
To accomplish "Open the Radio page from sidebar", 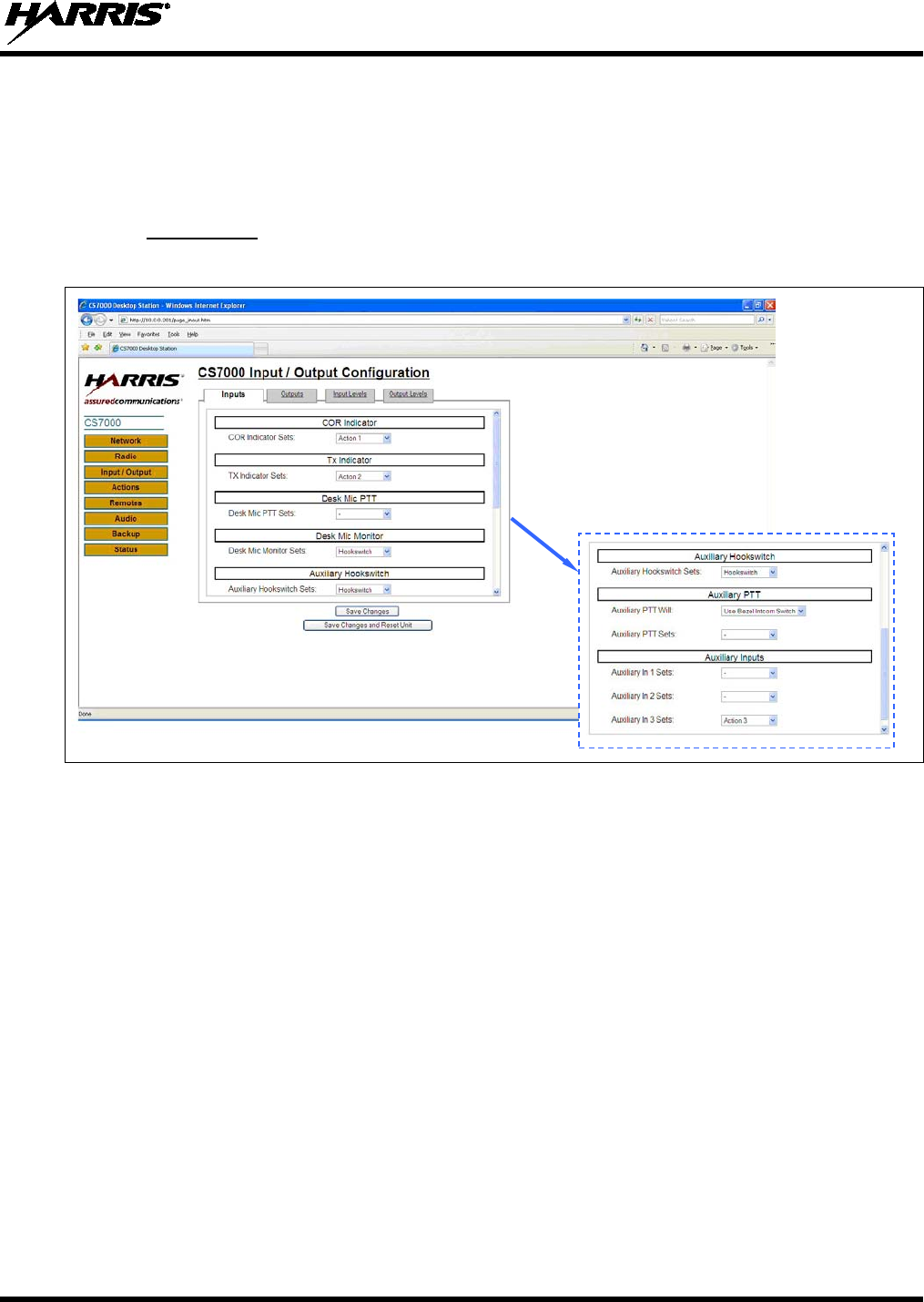I will tap(126, 456).
